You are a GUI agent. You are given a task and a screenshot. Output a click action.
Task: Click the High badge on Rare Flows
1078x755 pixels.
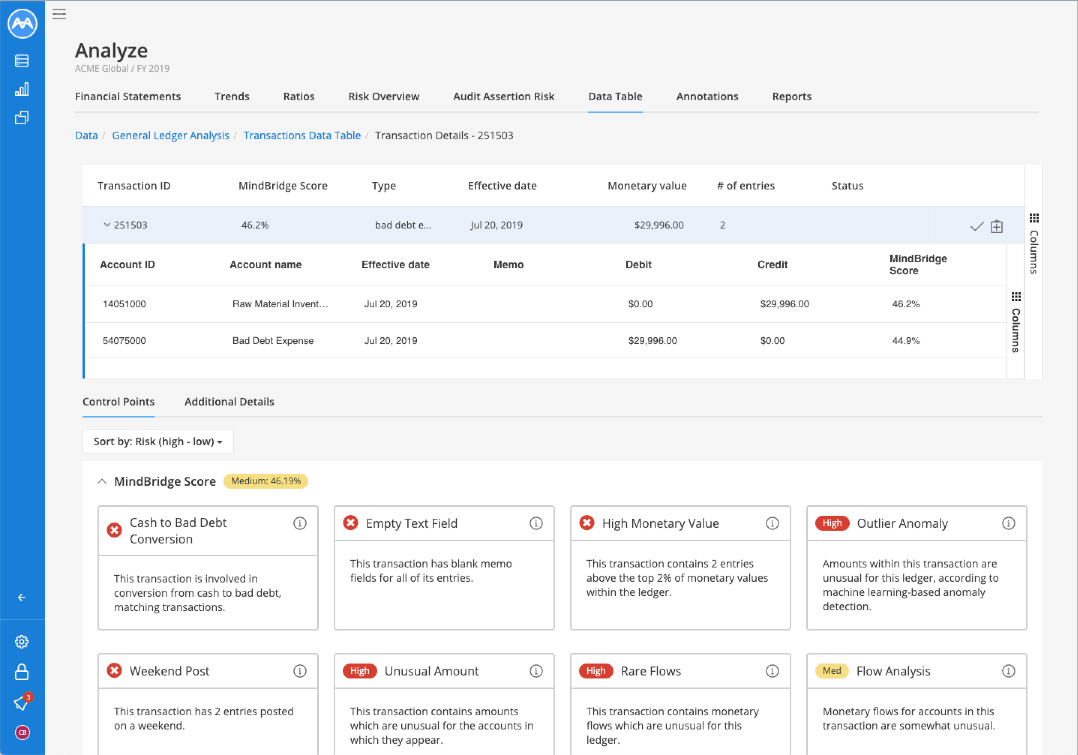tap(596, 671)
